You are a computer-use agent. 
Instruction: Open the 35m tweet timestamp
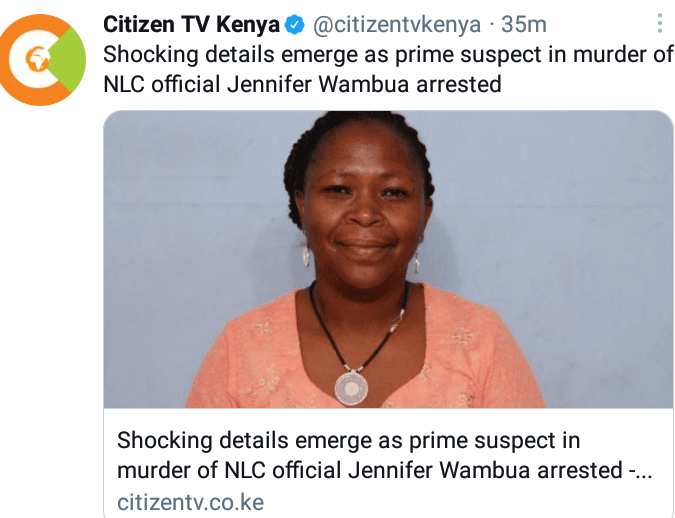coord(524,24)
